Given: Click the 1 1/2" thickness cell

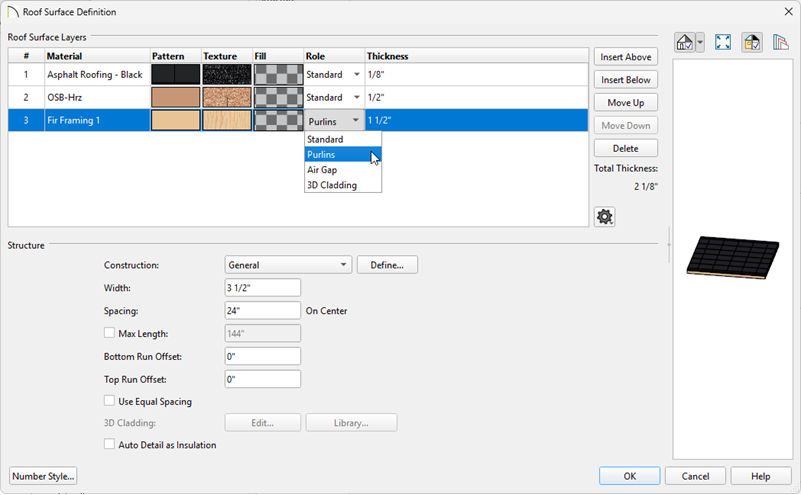Looking at the screenshot, I should pyautogui.click(x=477, y=121).
